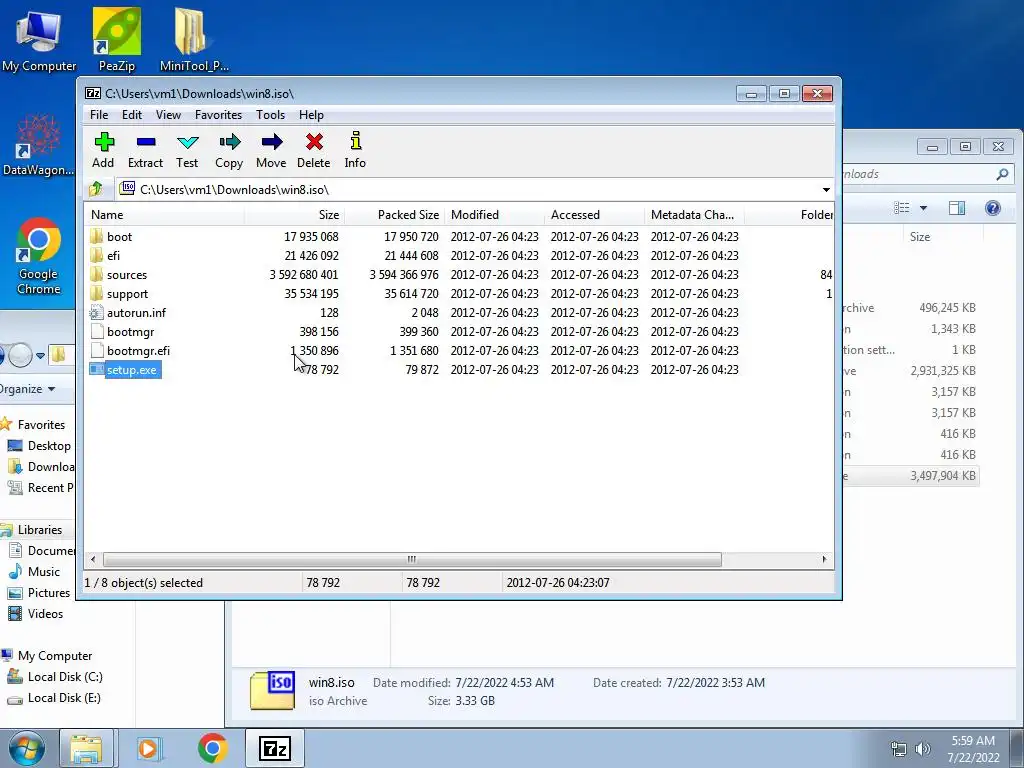Select the setup.exe file icon
Image resolution: width=1024 pixels, height=768 pixels.
(x=97, y=370)
